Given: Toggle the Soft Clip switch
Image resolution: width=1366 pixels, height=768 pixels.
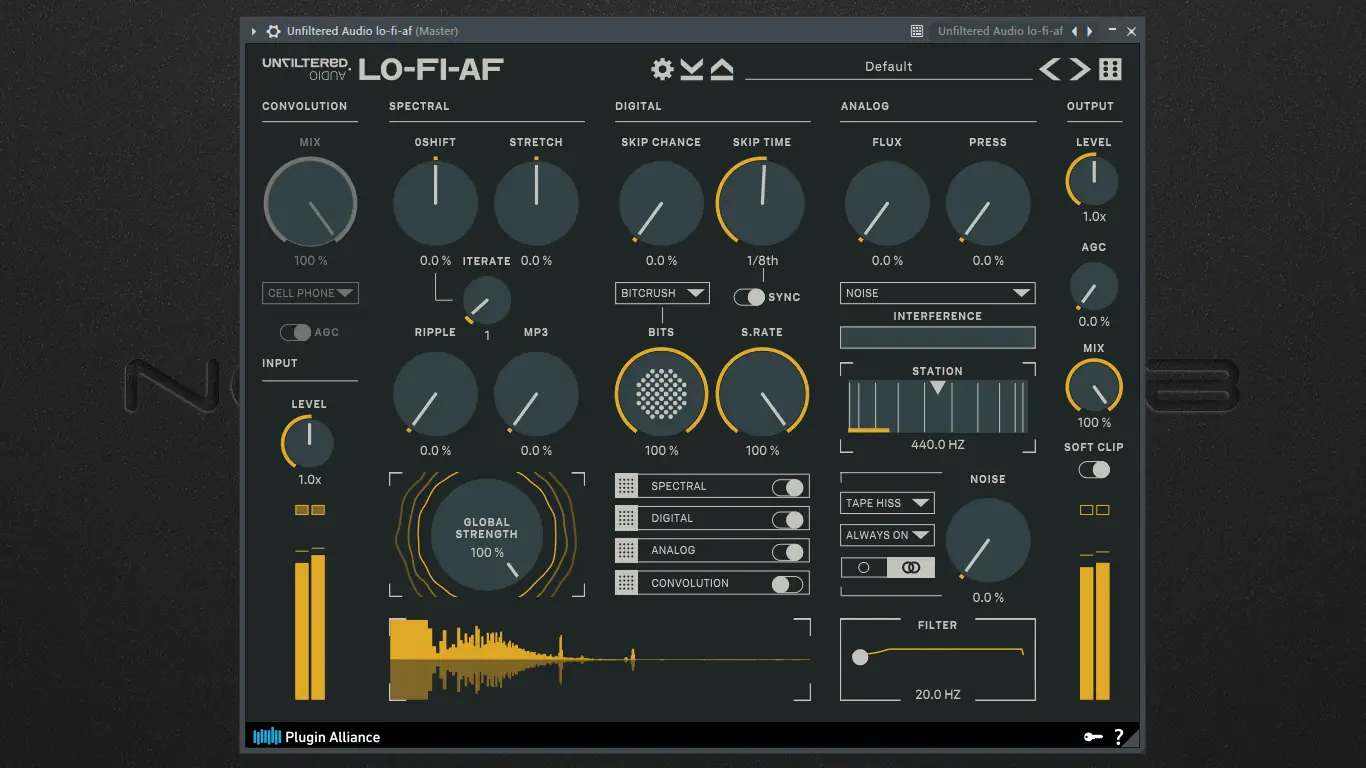Looking at the screenshot, I should (x=1094, y=469).
